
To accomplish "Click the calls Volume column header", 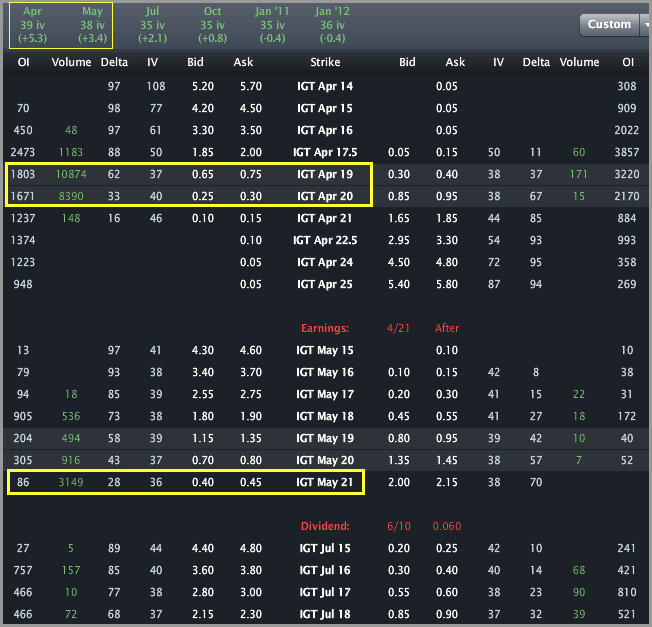I will pos(71,62).
